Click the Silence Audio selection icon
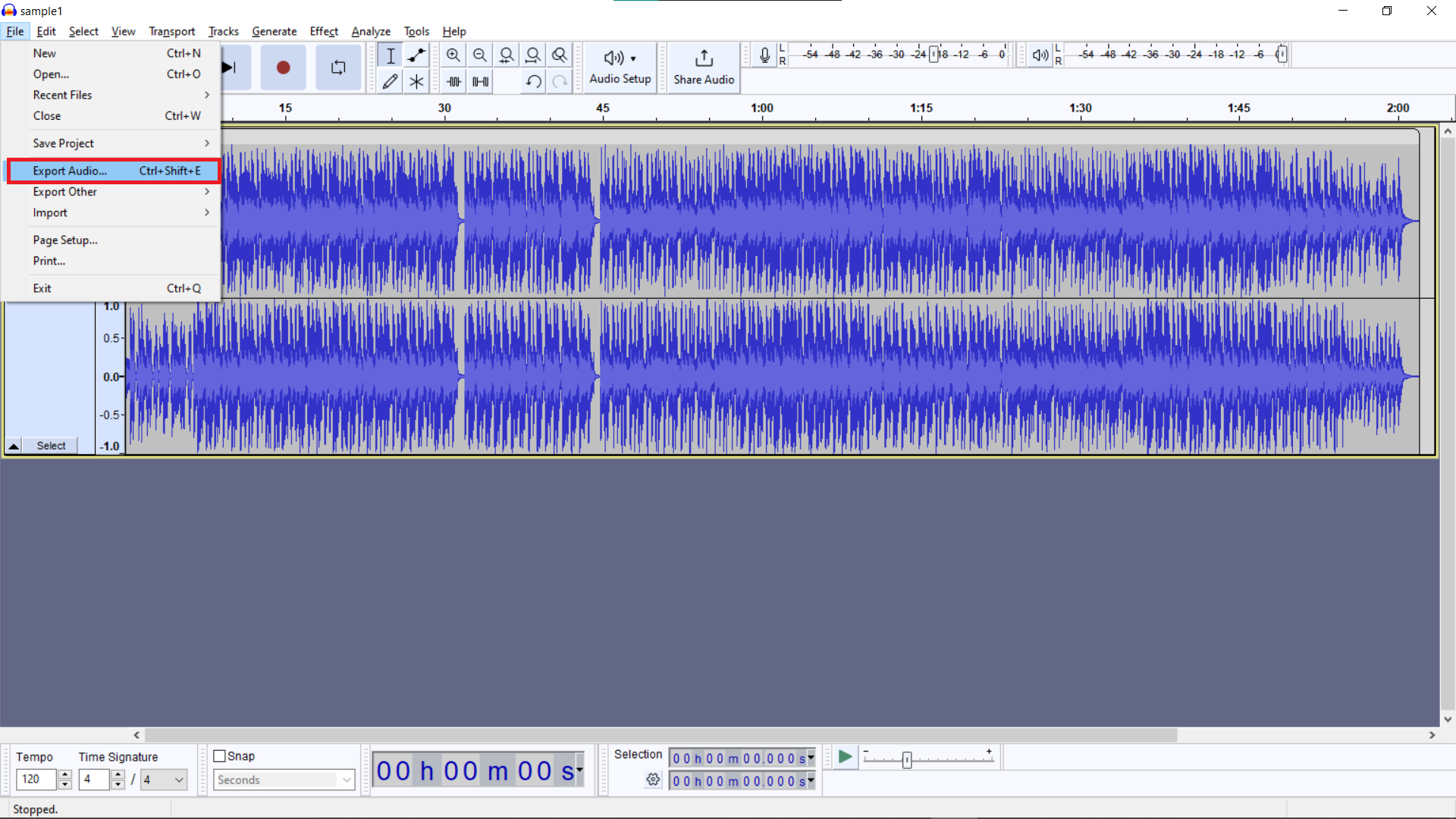Image resolution: width=1456 pixels, height=819 pixels. [480, 82]
